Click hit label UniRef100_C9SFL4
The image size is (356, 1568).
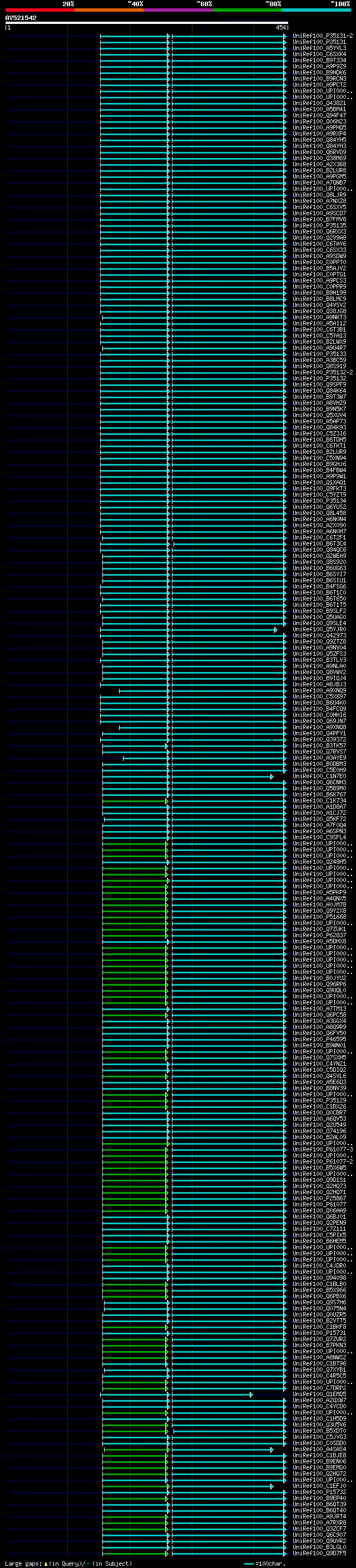(x=319, y=838)
